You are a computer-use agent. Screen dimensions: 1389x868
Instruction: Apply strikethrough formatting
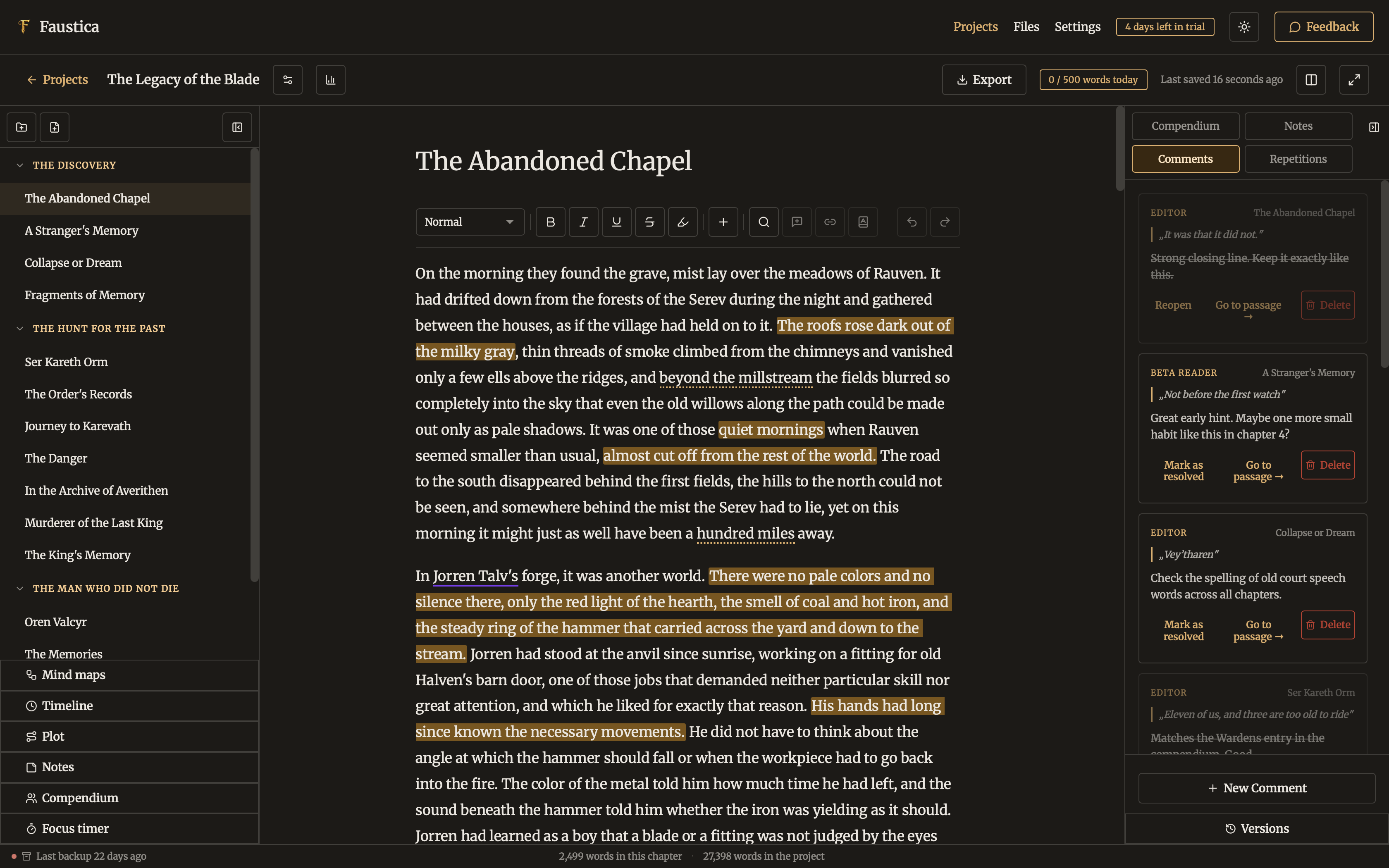coord(650,222)
